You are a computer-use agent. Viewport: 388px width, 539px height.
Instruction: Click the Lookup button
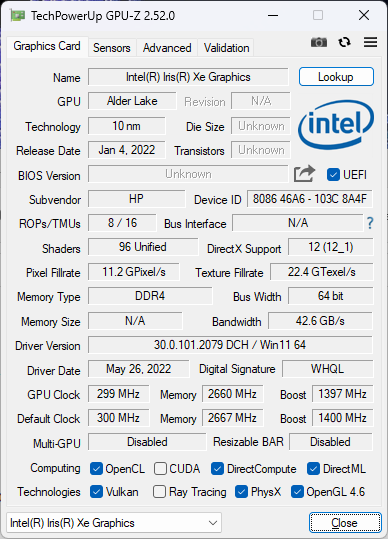click(336, 77)
